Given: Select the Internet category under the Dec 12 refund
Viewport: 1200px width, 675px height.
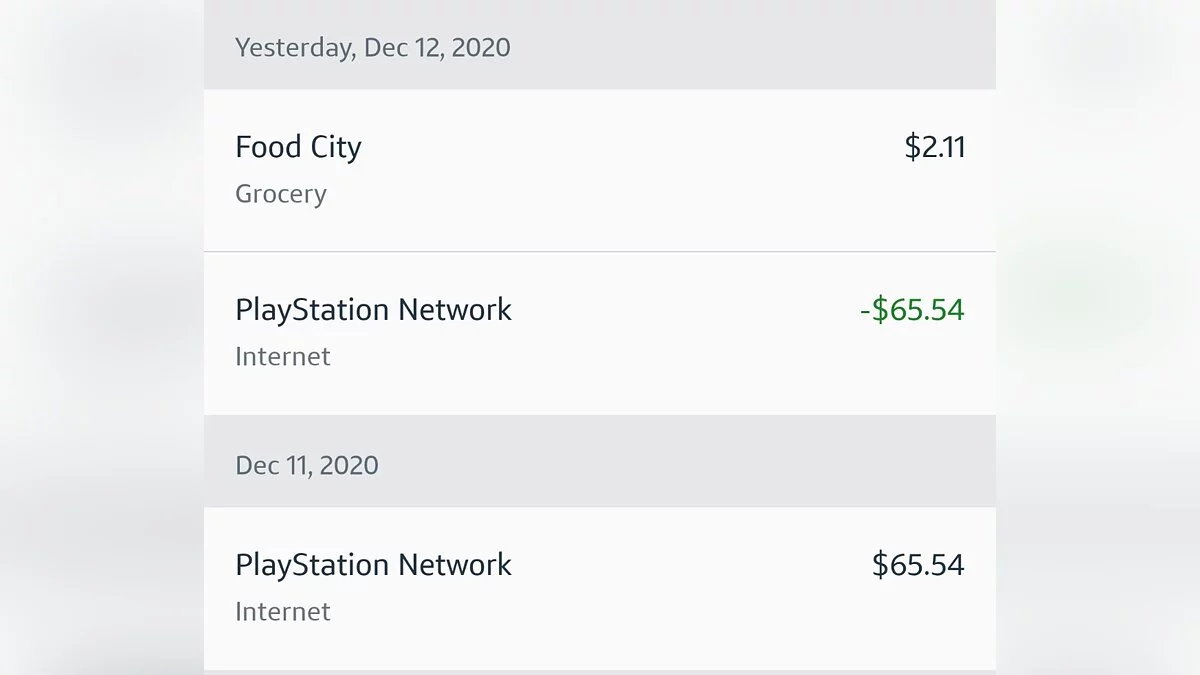Looking at the screenshot, I should coord(283,357).
